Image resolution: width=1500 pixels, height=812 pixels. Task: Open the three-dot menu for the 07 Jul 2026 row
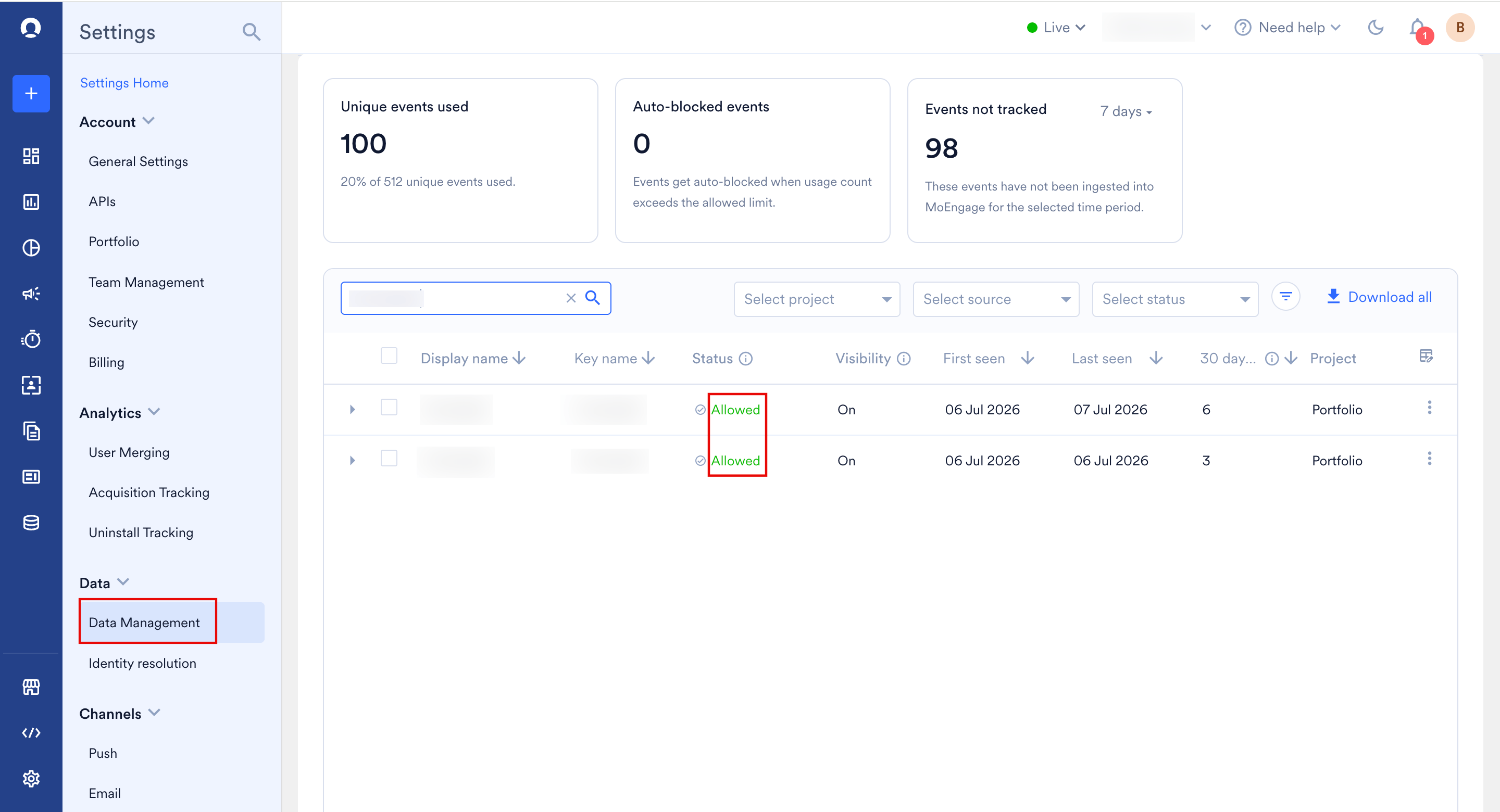click(1429, 408)
